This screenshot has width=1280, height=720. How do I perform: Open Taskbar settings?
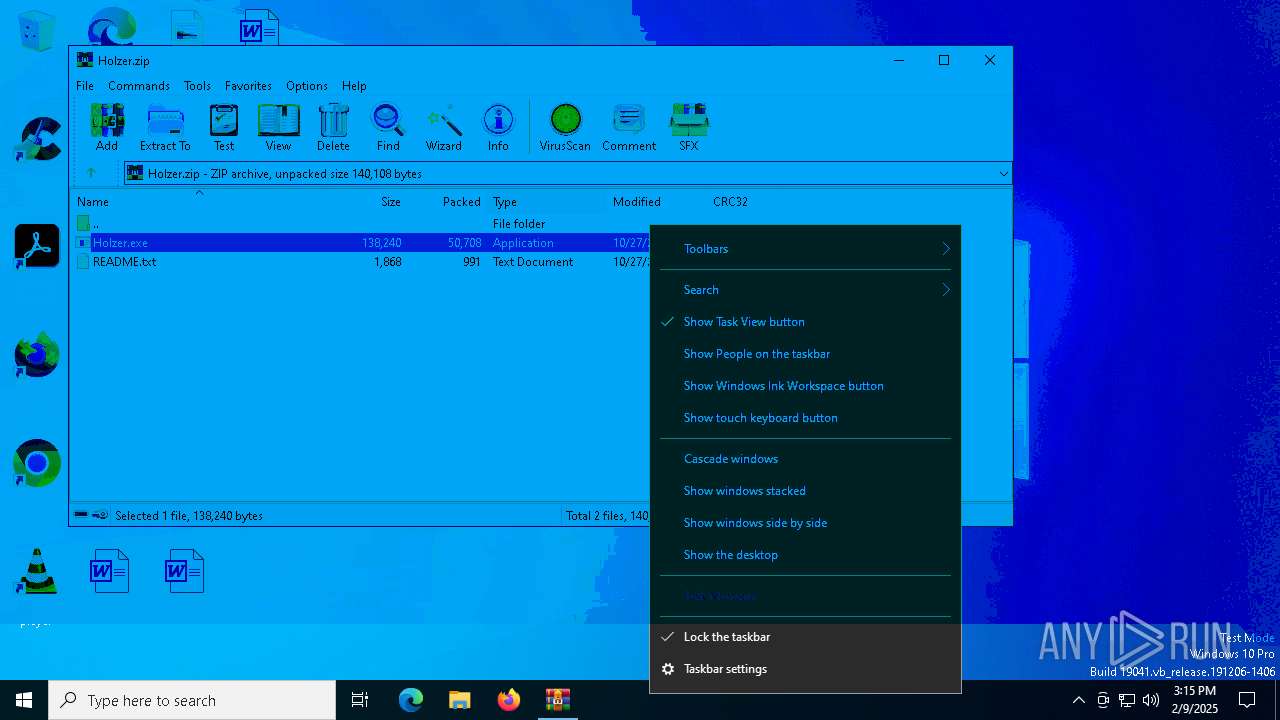tap(805, 669)
